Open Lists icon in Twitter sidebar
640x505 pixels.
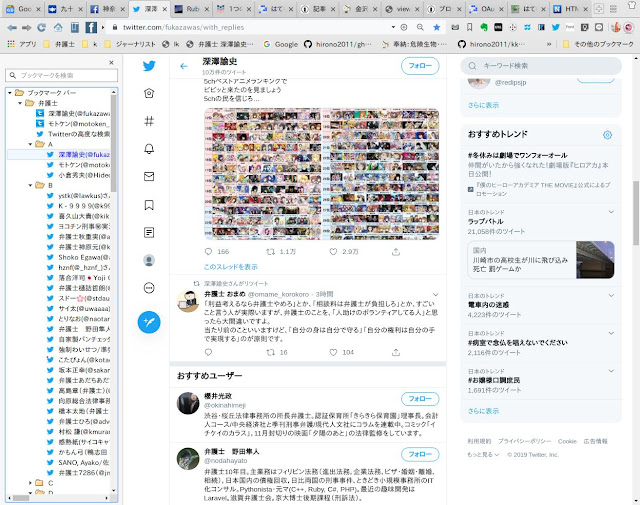pyautogui.click(x=149, y=232)
